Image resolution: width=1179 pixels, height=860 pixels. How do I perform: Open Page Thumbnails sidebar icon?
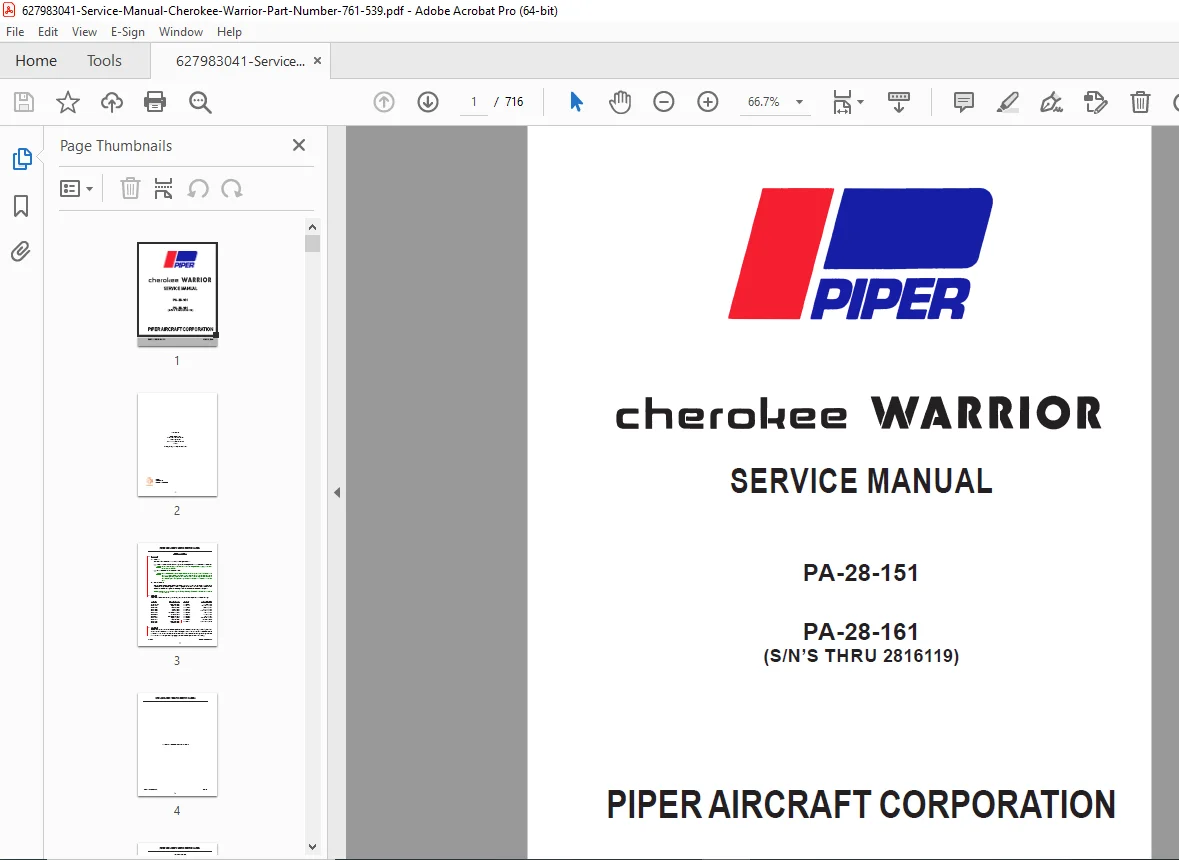(x=22, y=159)
